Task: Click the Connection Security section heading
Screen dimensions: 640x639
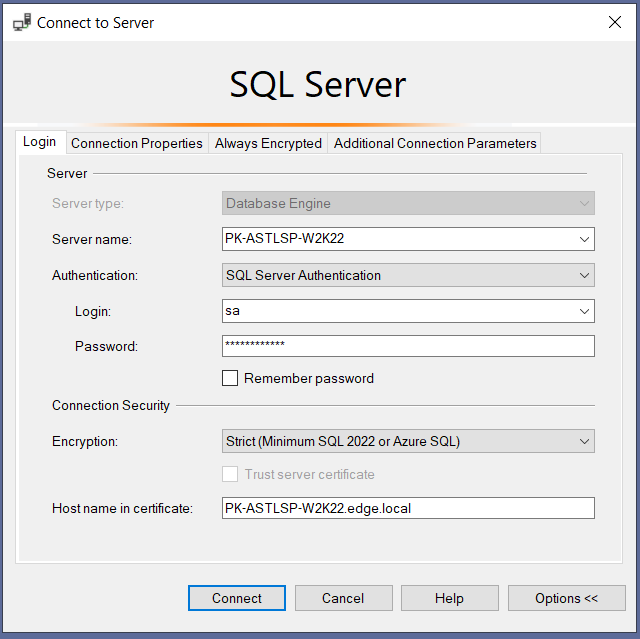Action: pos(111,406)
